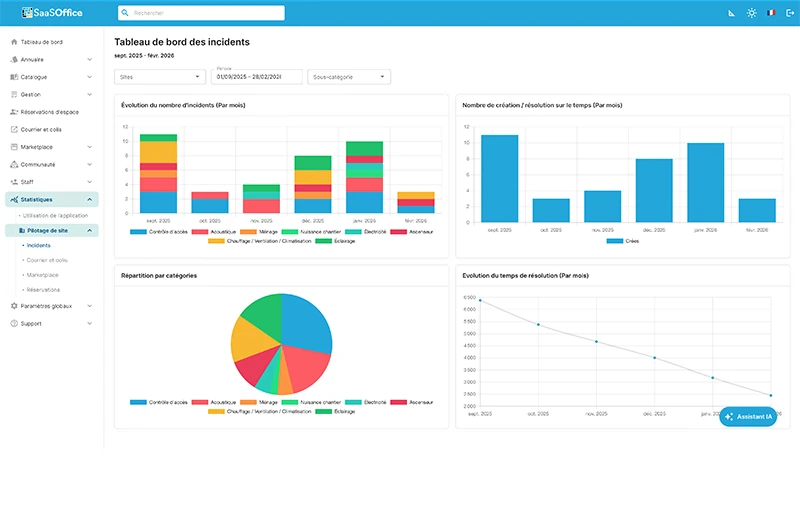Click Acoustique swatch under pie chart
The height and width of the screenshot is (505, 800).
pos(200,402)
